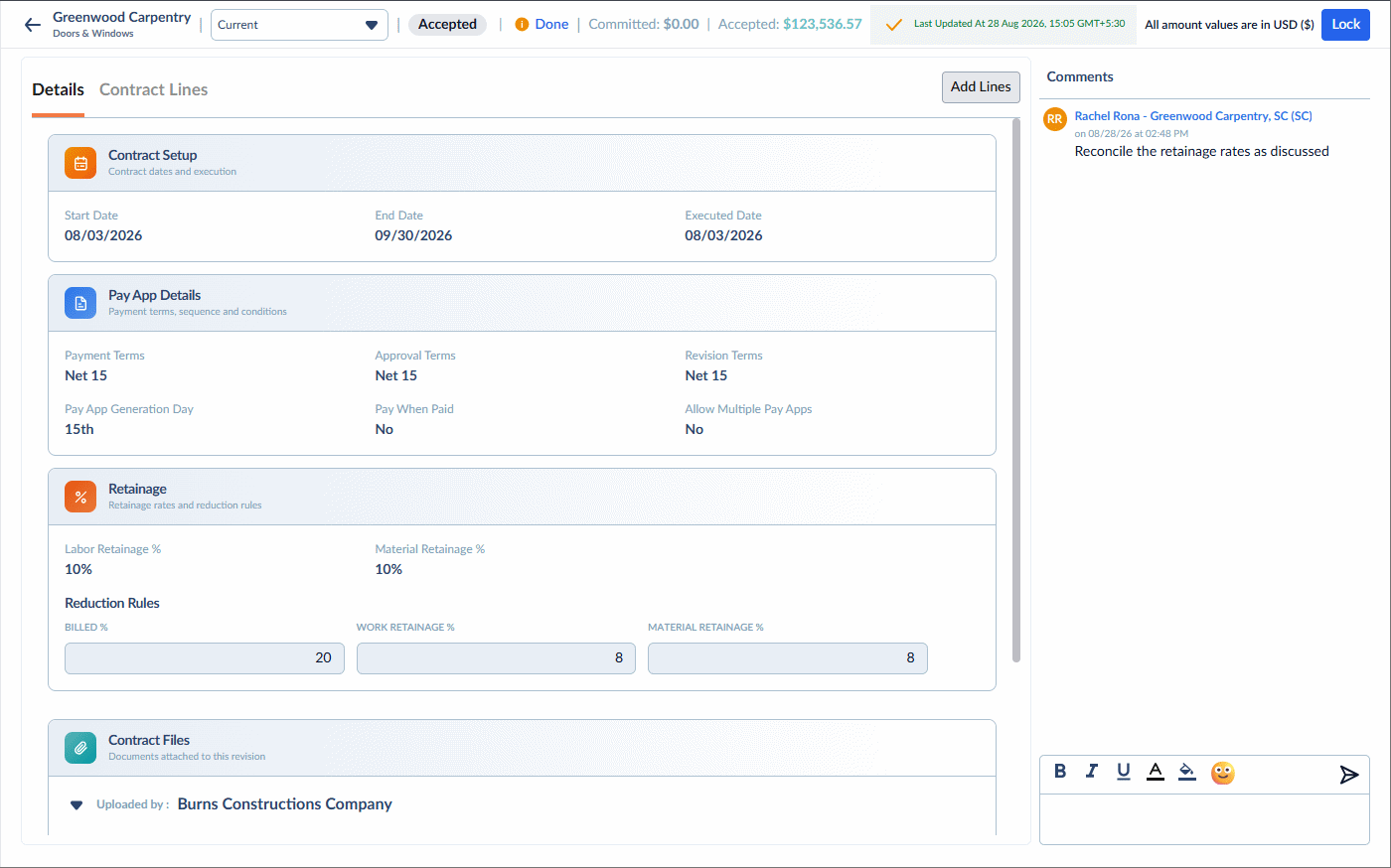Open the Current revision dropdown

299,25
